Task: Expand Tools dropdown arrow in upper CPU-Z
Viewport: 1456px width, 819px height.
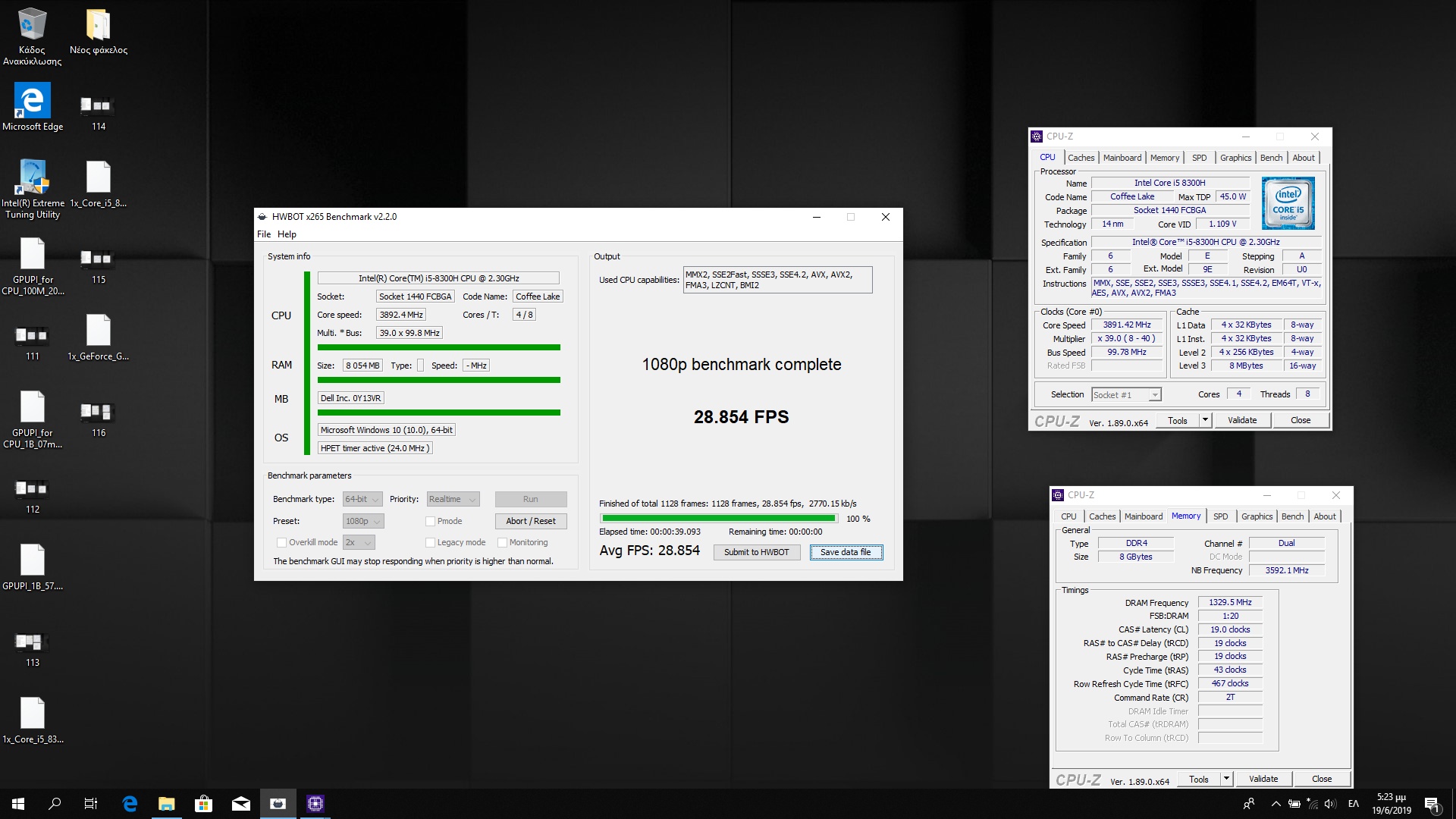Action: pos(1205,420)
